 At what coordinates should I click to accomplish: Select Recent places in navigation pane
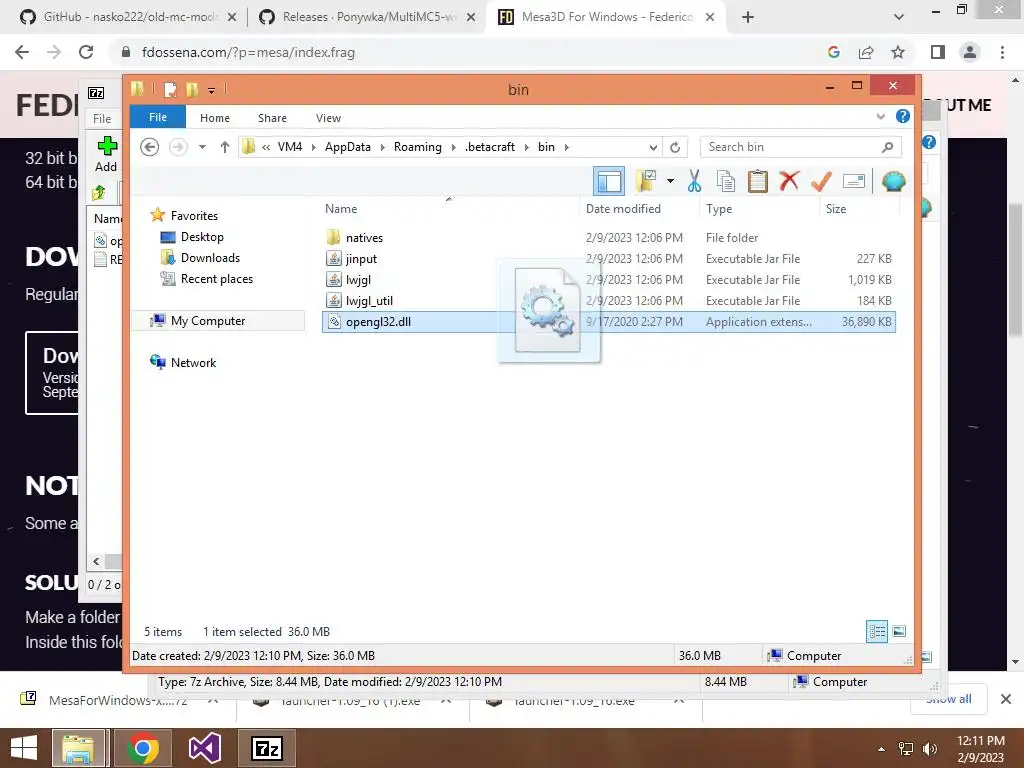pyautogui.click(x=217, y=279)
